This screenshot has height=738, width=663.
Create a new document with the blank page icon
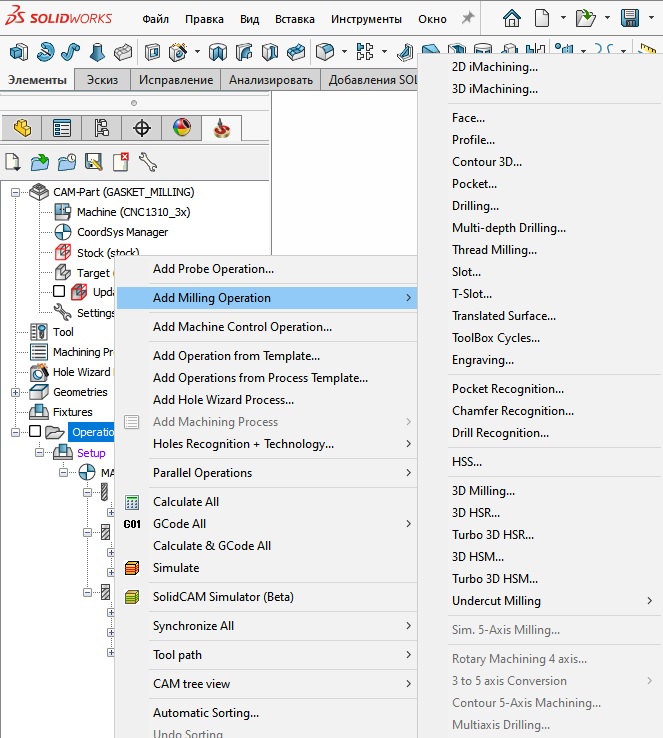click(542, 18)
